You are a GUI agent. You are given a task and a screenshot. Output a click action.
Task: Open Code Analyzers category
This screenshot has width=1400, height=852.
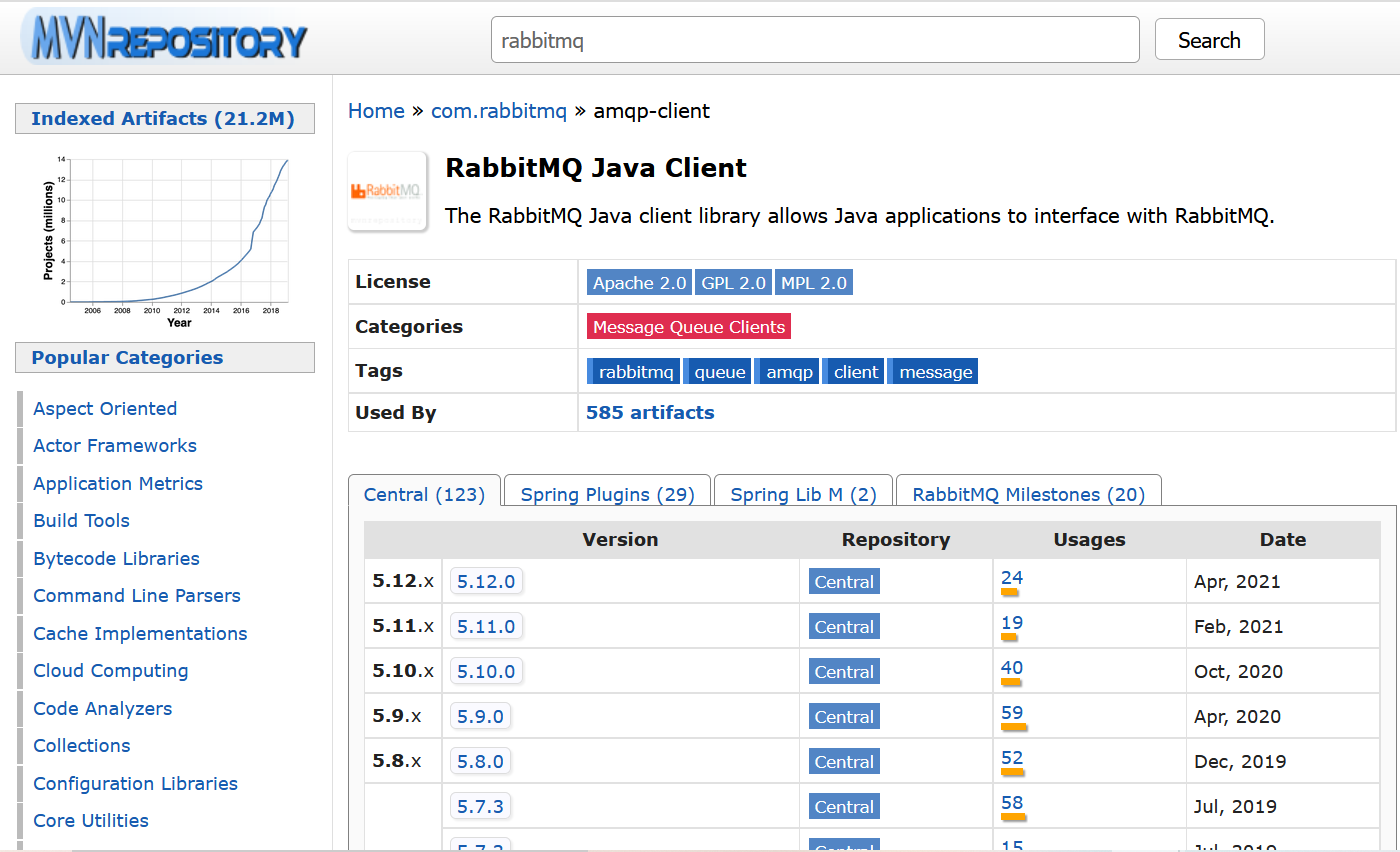[x=103, y=709]
